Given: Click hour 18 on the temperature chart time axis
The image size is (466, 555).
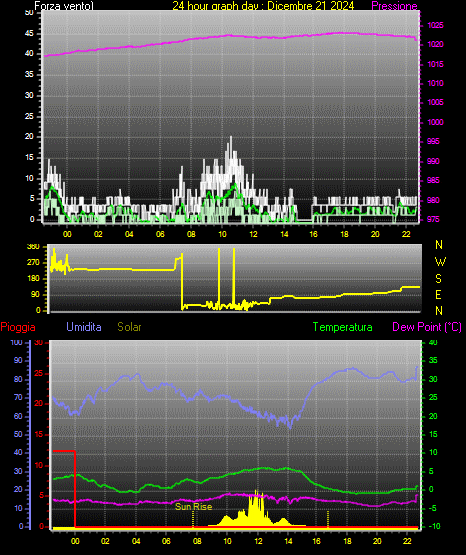Looking at the screenshot, I should (347, 541).
